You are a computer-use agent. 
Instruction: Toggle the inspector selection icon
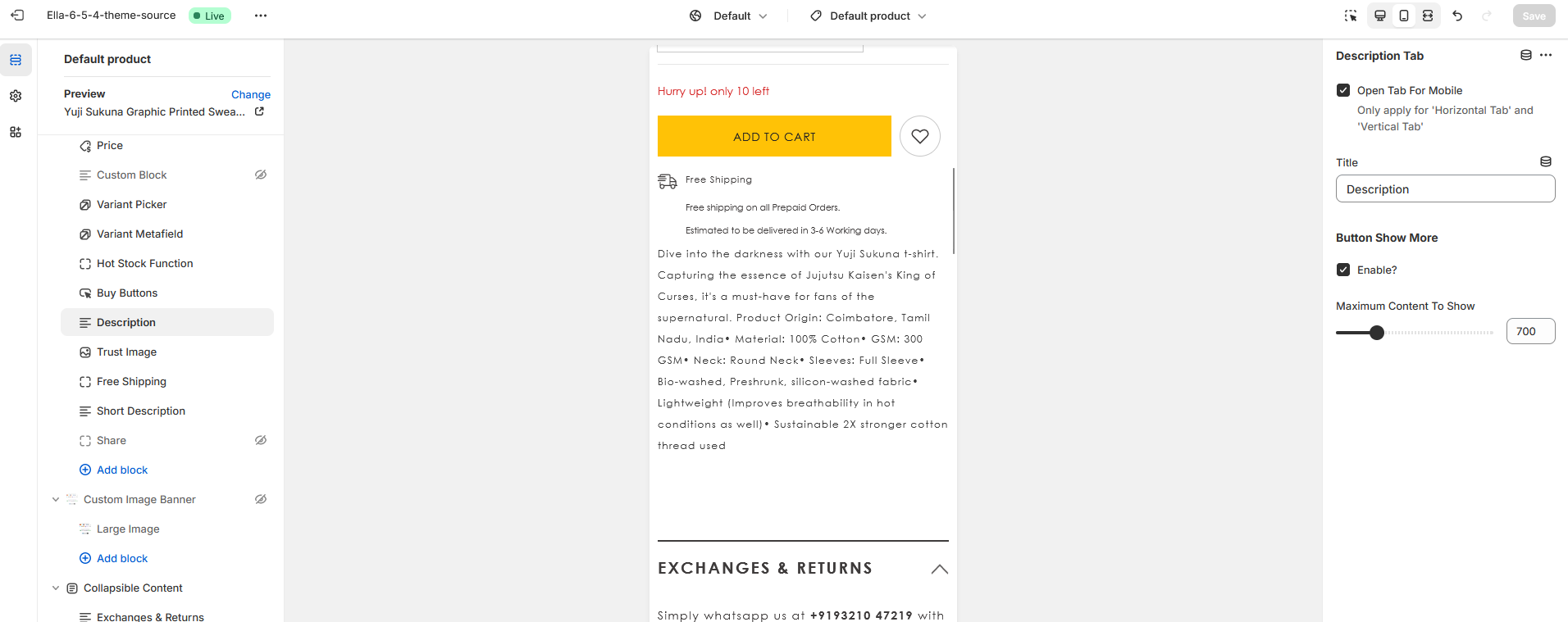pos(1351,16)
